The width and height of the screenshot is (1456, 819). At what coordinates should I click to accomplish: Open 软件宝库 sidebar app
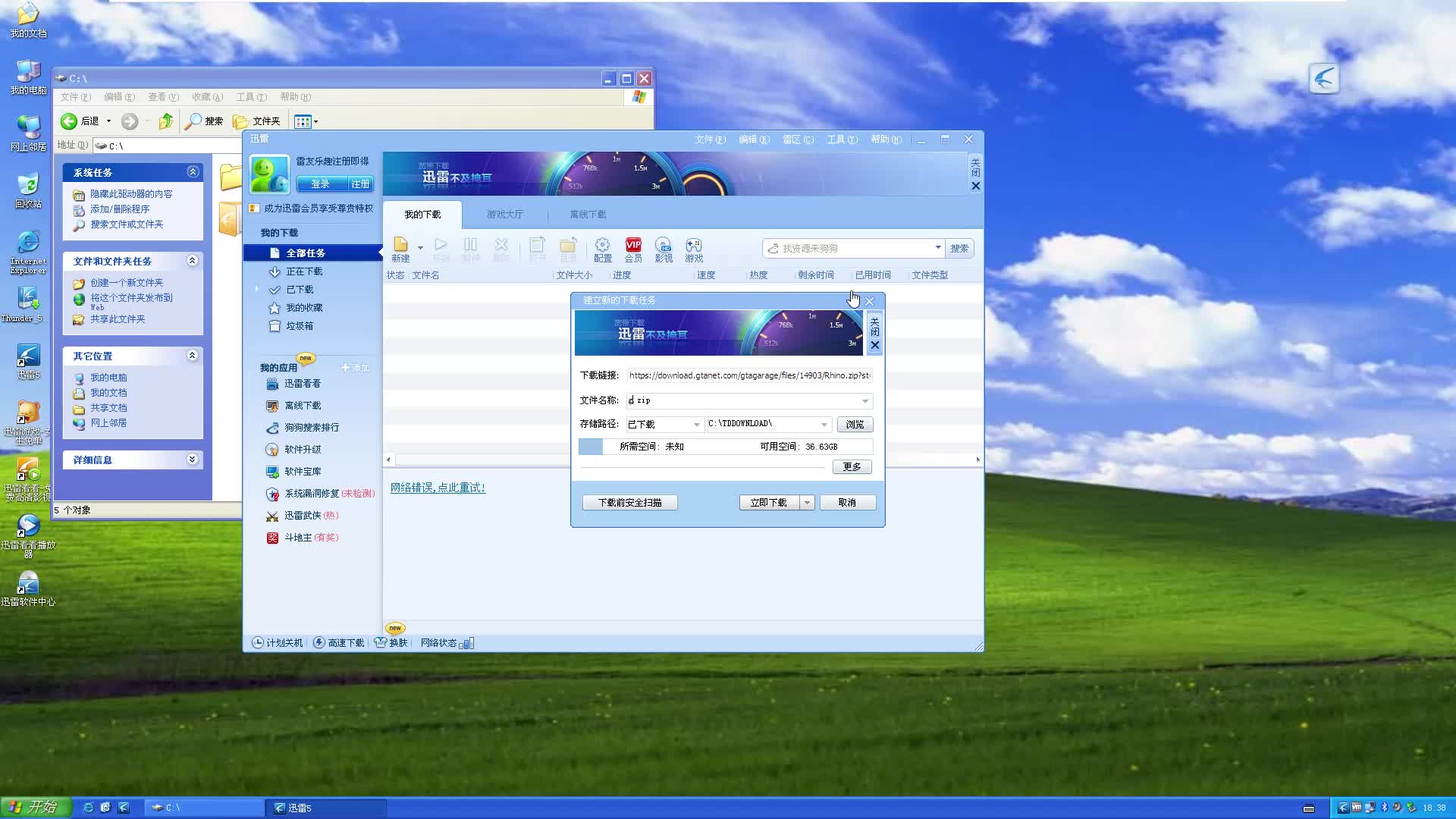(x=294, y=472)
